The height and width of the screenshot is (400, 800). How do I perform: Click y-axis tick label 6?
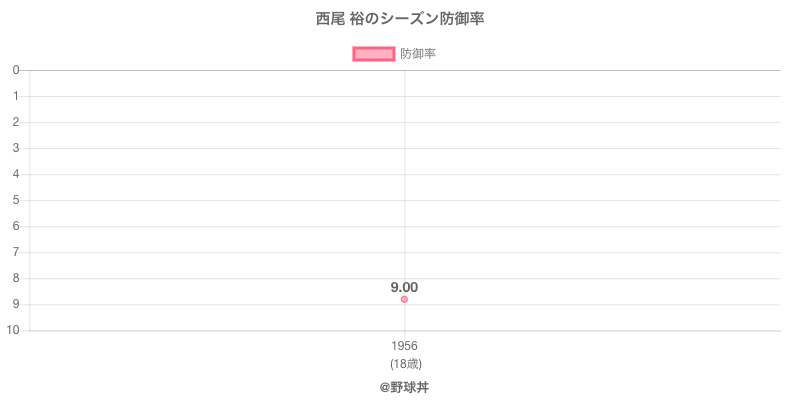(x=17, y=226)
